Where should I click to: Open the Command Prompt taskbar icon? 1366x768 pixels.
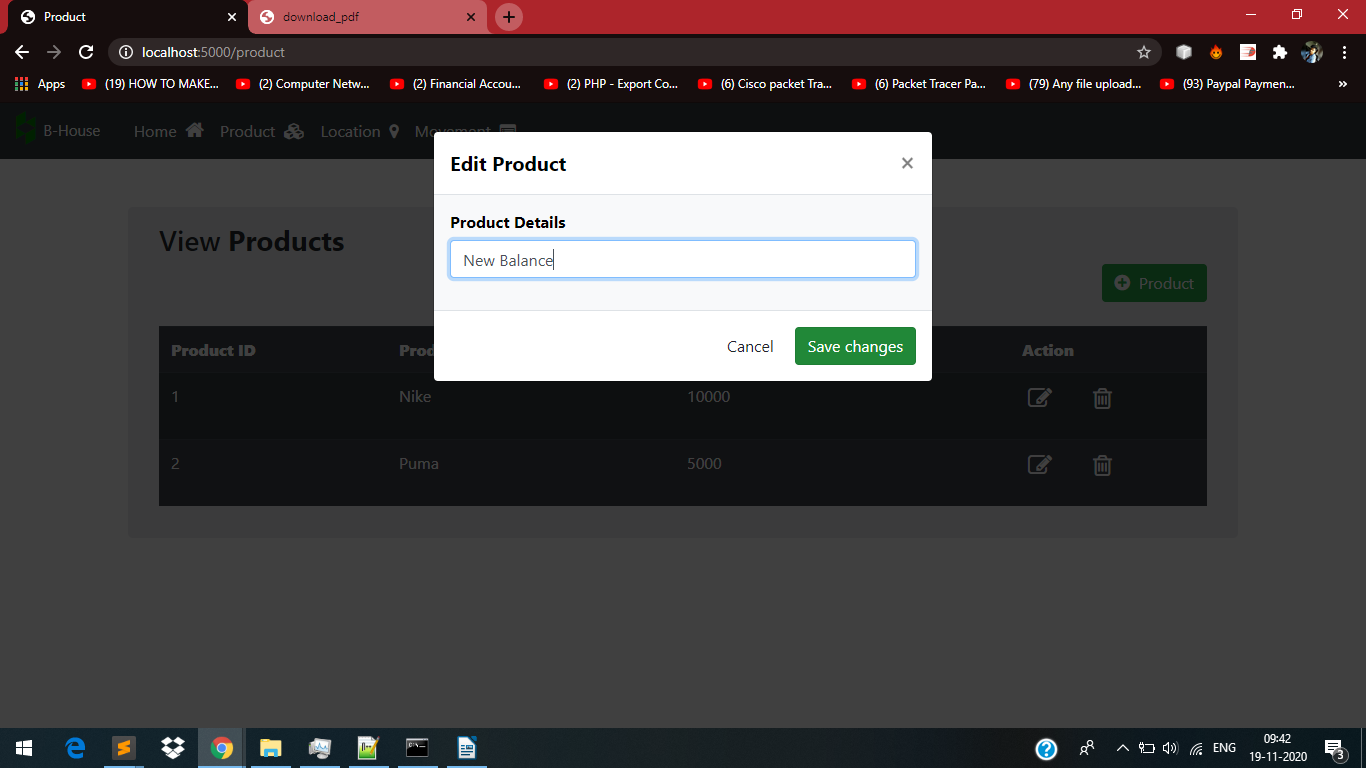pyautogui.click(x=418, y=748)
